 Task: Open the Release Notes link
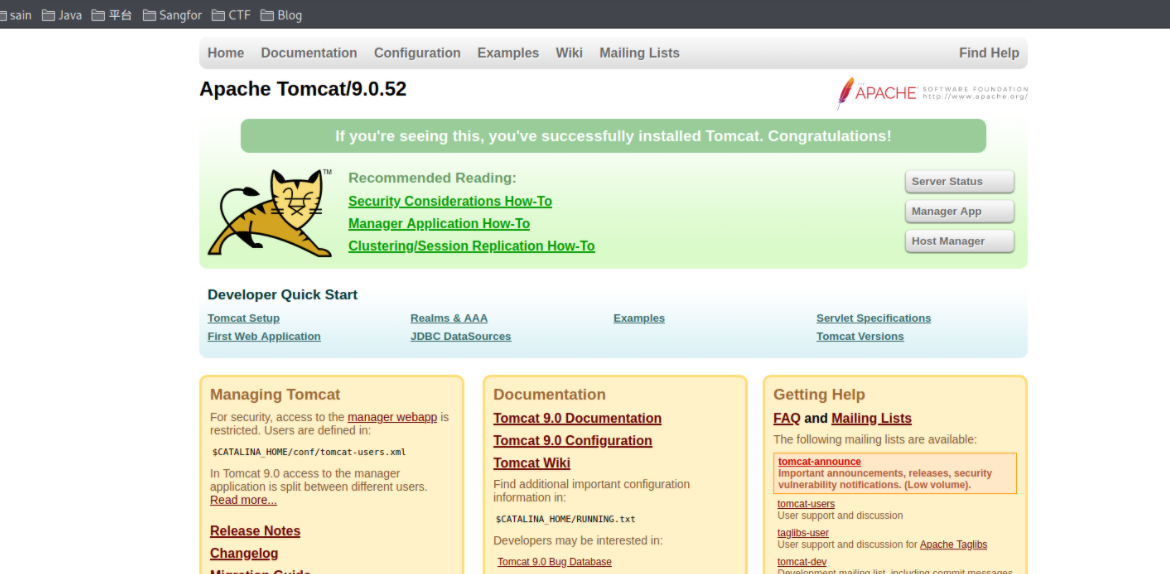(x=255, y=531)
